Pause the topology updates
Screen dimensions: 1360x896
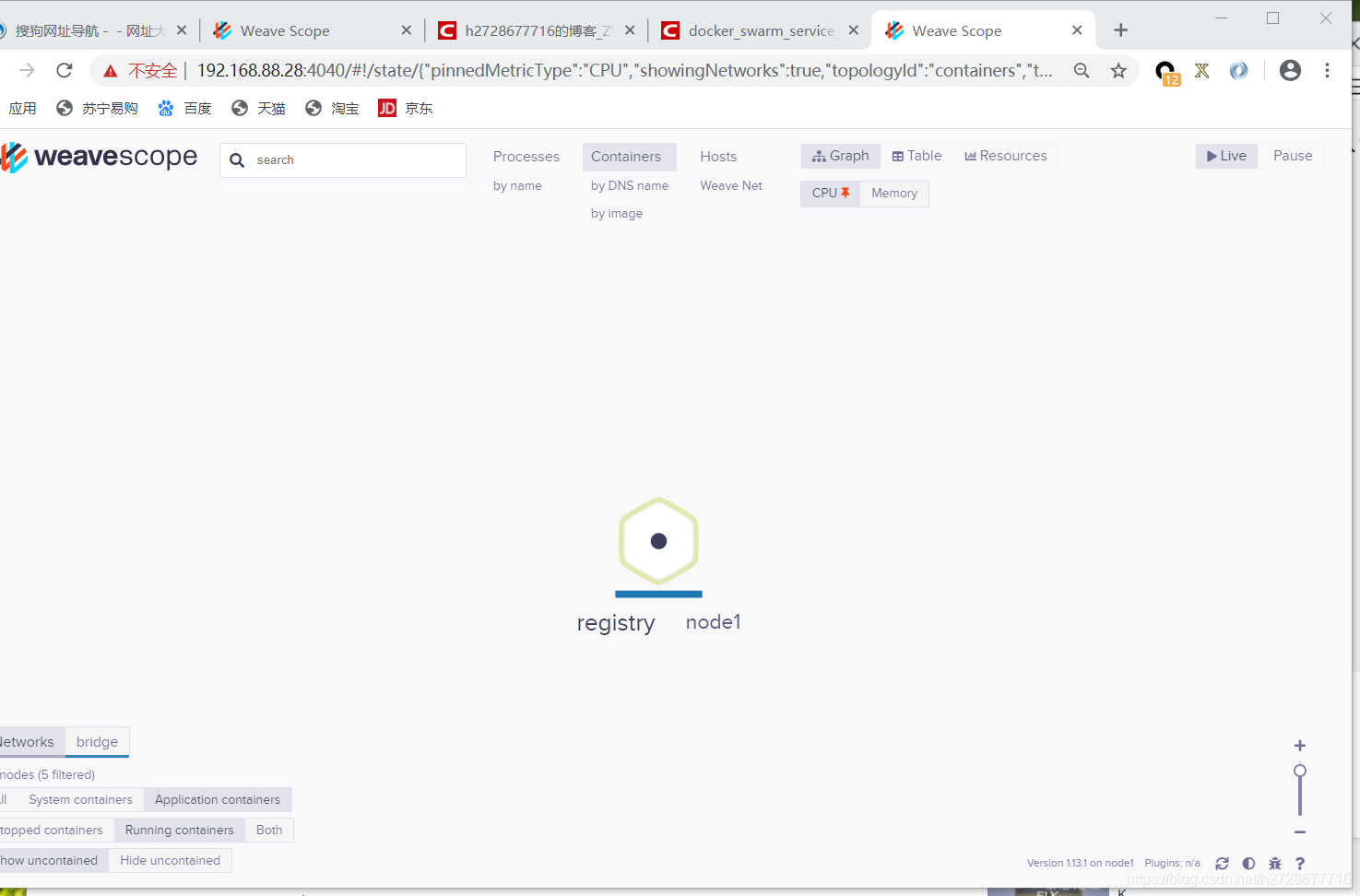[1293, 156]
